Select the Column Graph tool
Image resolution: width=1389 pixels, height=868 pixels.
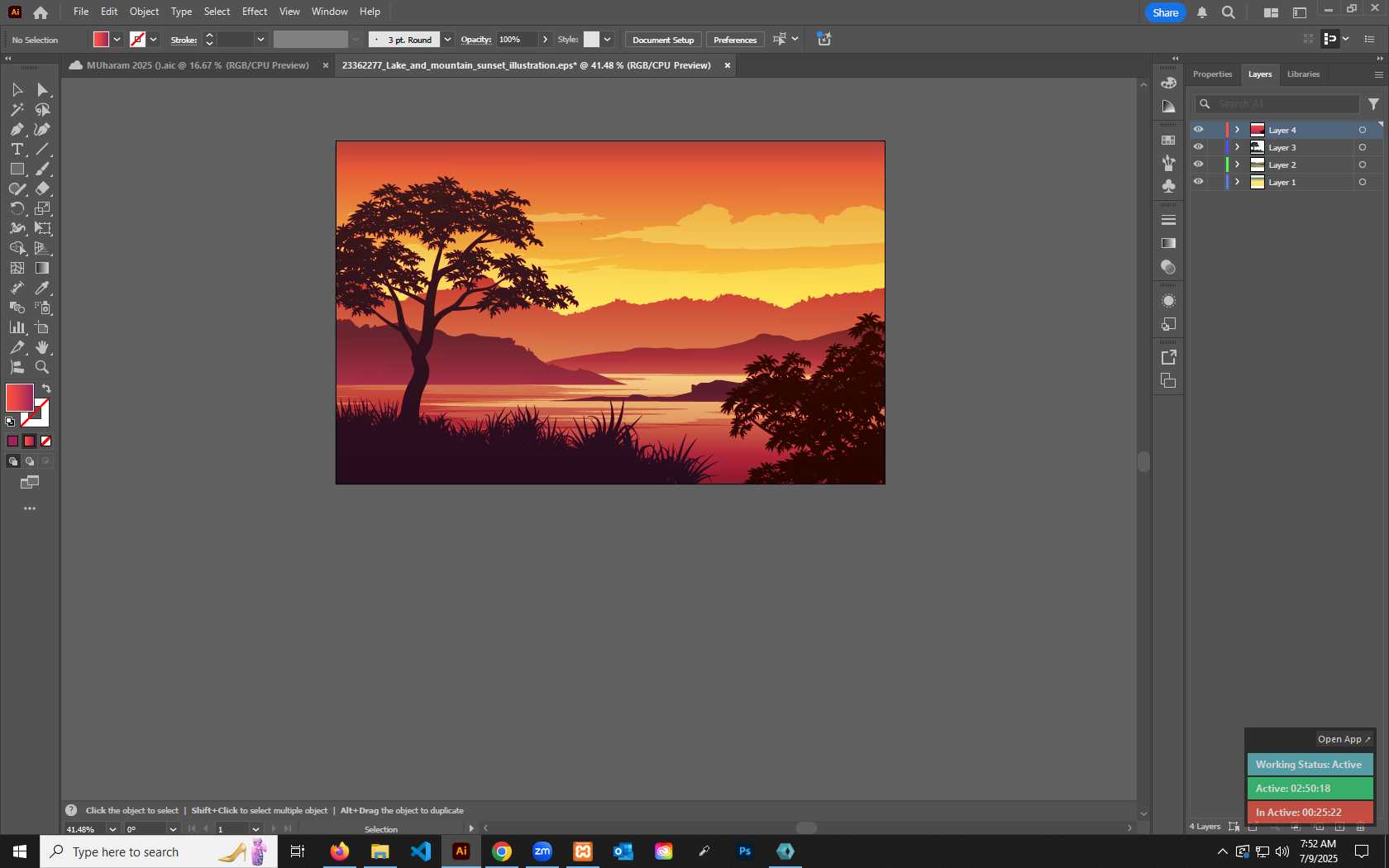point(17,327)
